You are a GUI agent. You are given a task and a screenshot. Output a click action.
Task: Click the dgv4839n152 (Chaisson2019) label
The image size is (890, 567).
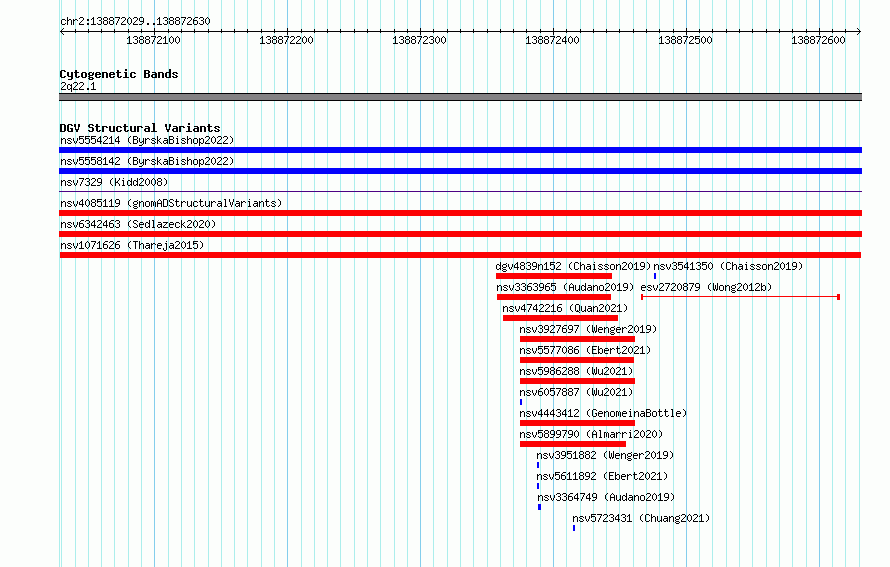(x=573, y=266)
